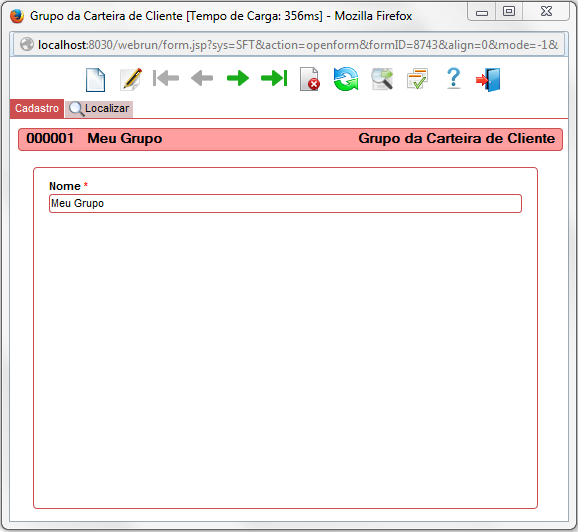
Task: Go to next record green arrow
Action: [x=238, y=78]
